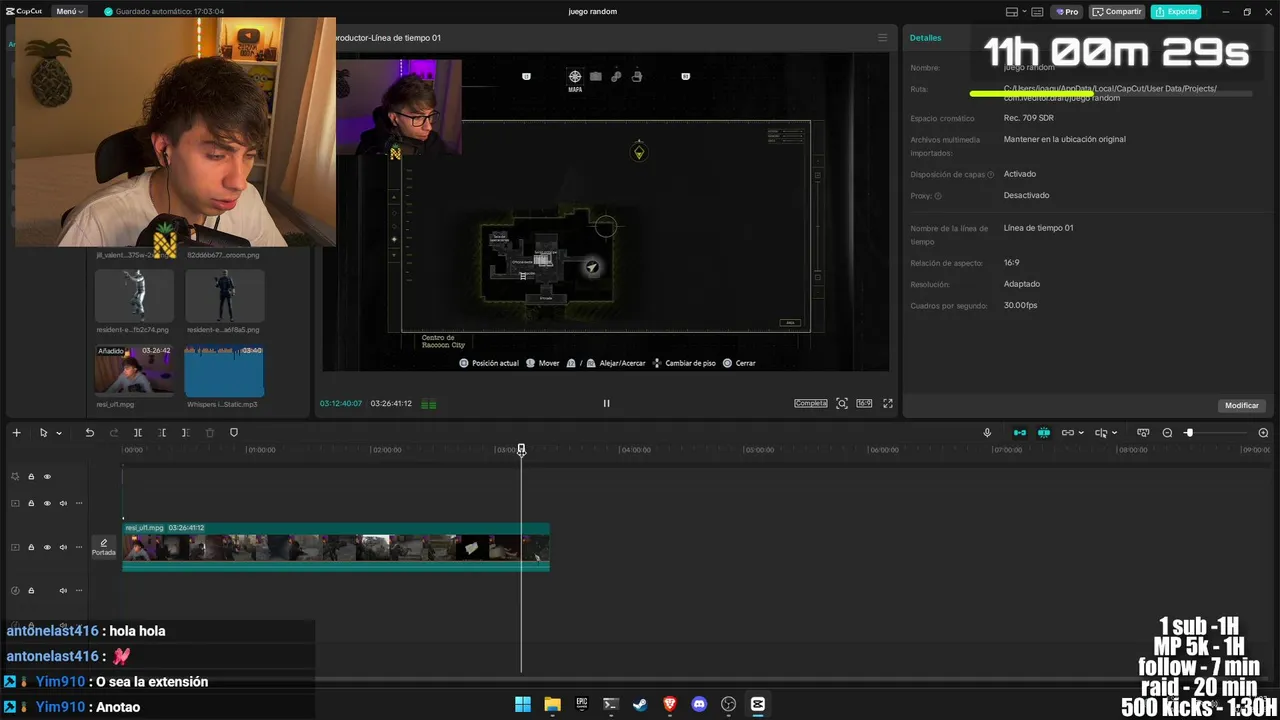1280x720 pixels.
Task: Delete right of playhead with trim-right tool
Action: [x=185, y=433]
